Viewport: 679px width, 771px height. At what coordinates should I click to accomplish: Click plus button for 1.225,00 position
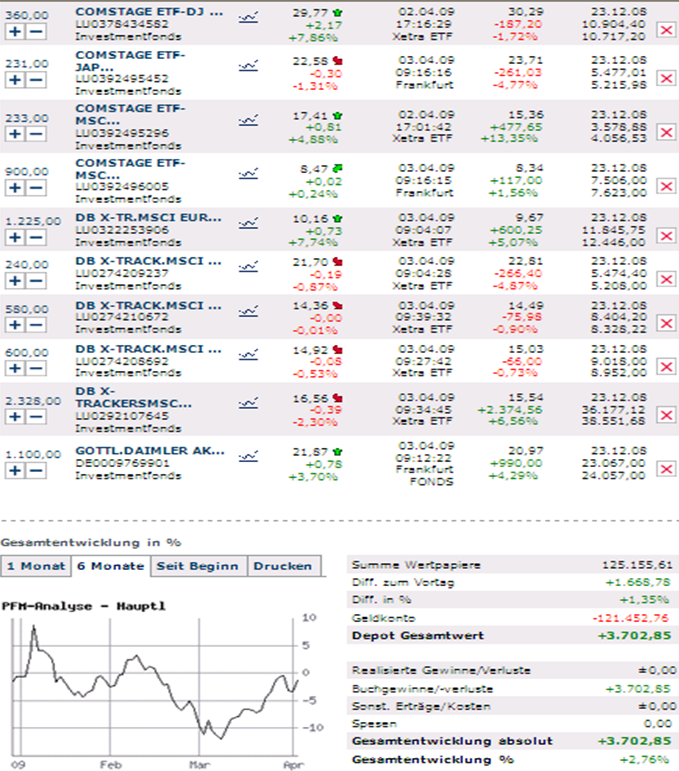(x=15, y=237)
